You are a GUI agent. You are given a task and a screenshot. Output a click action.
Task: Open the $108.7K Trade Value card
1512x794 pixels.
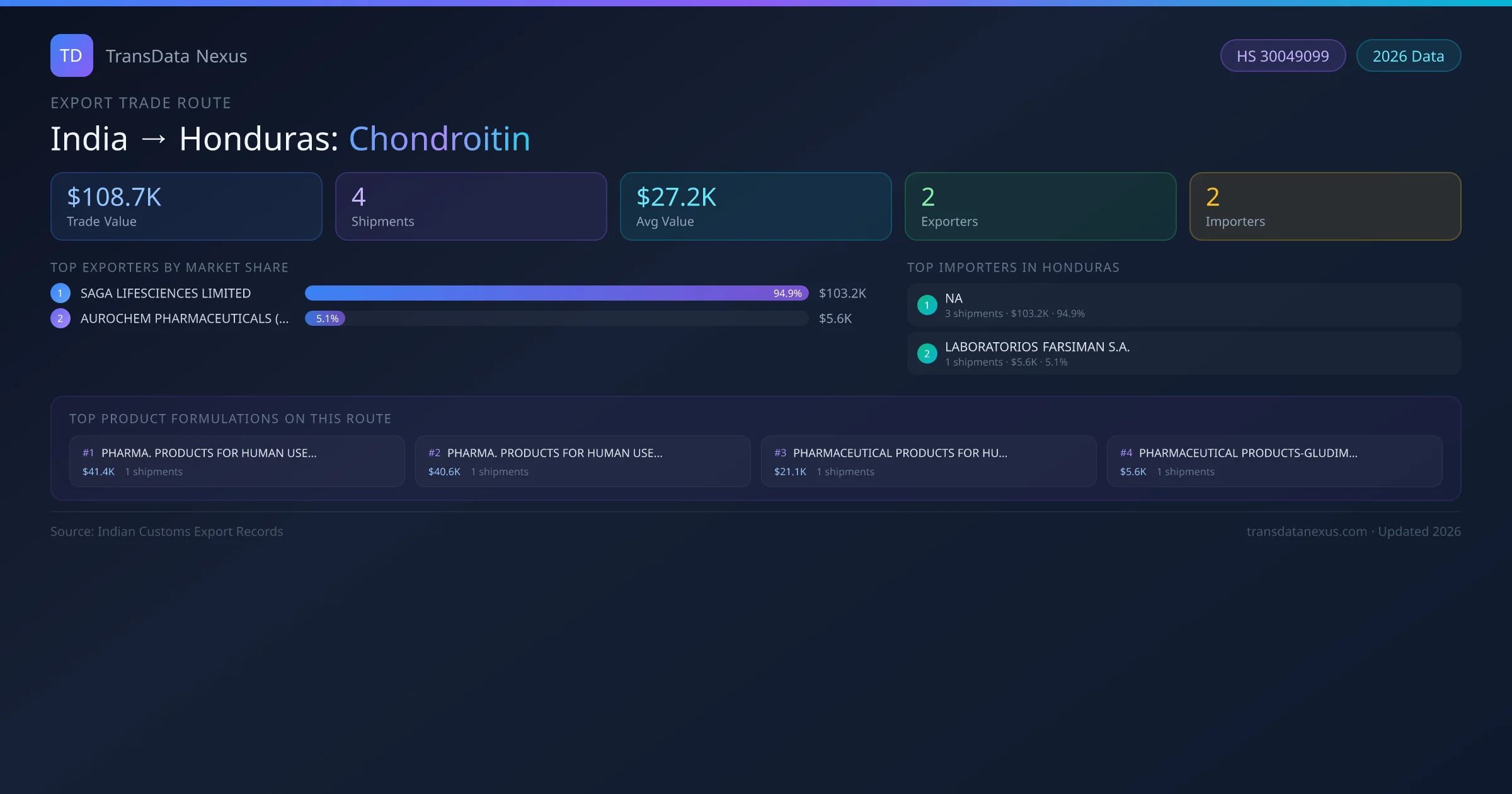click(186, 207)
